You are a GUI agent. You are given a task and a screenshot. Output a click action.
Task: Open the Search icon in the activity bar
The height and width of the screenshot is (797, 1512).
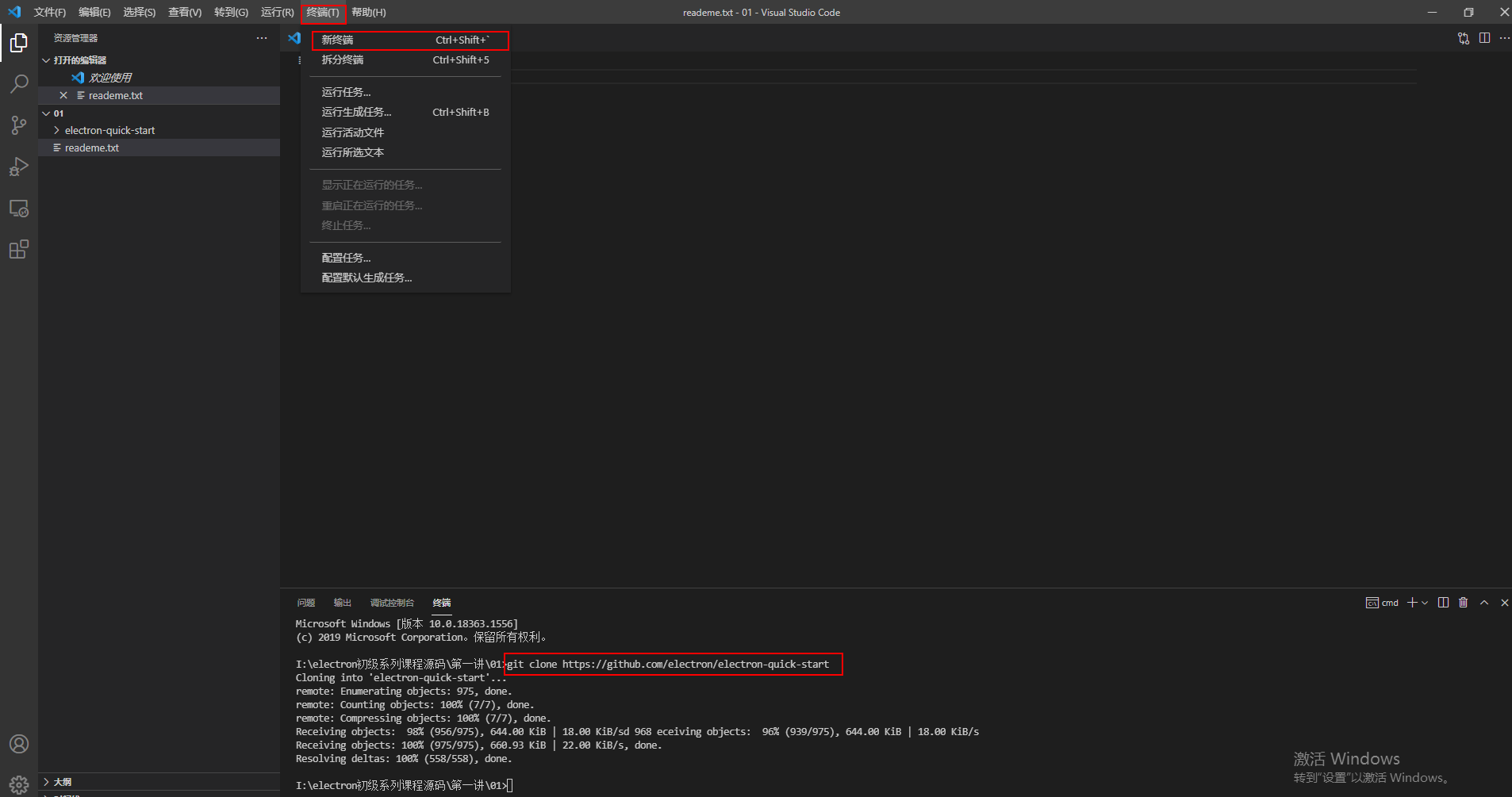[18, 84]
